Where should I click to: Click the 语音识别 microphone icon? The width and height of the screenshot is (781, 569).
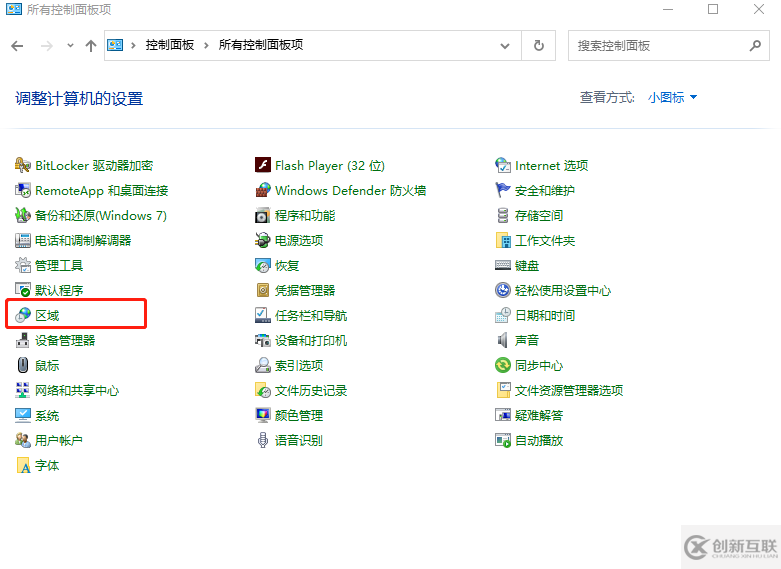(x=262, y=440)
